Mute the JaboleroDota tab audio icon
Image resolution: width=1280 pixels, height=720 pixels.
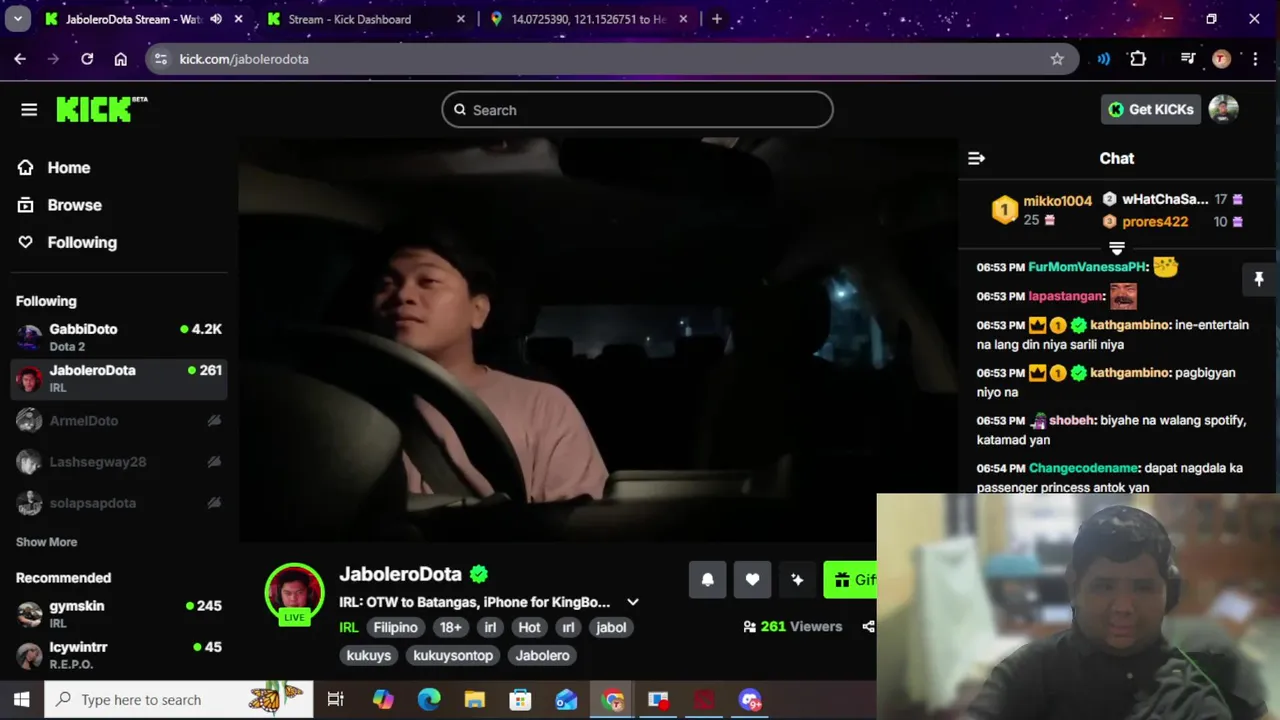(x=216, y=19)
